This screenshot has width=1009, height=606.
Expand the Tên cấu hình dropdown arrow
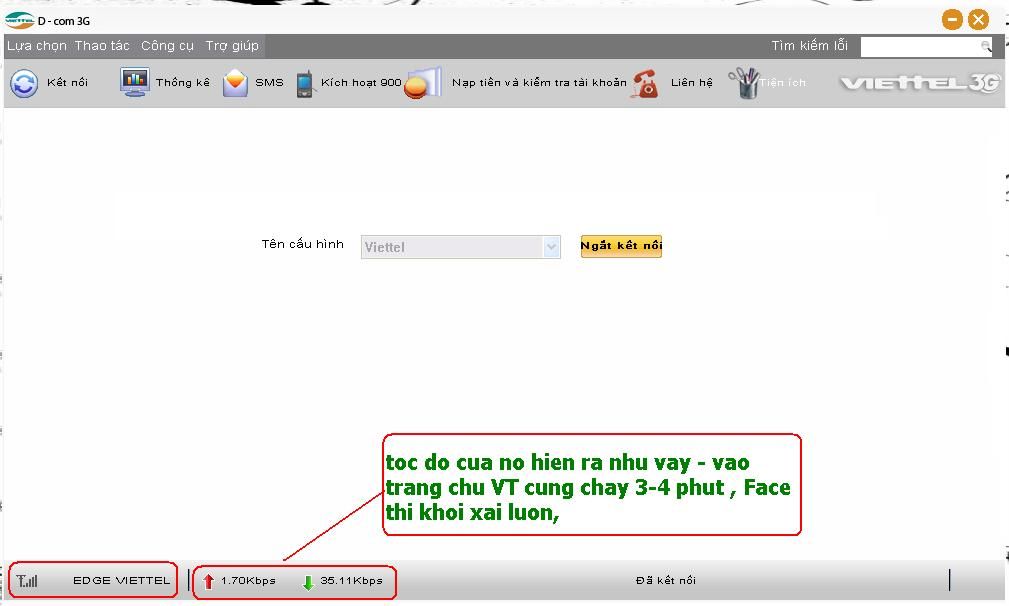tap(551, 247)
